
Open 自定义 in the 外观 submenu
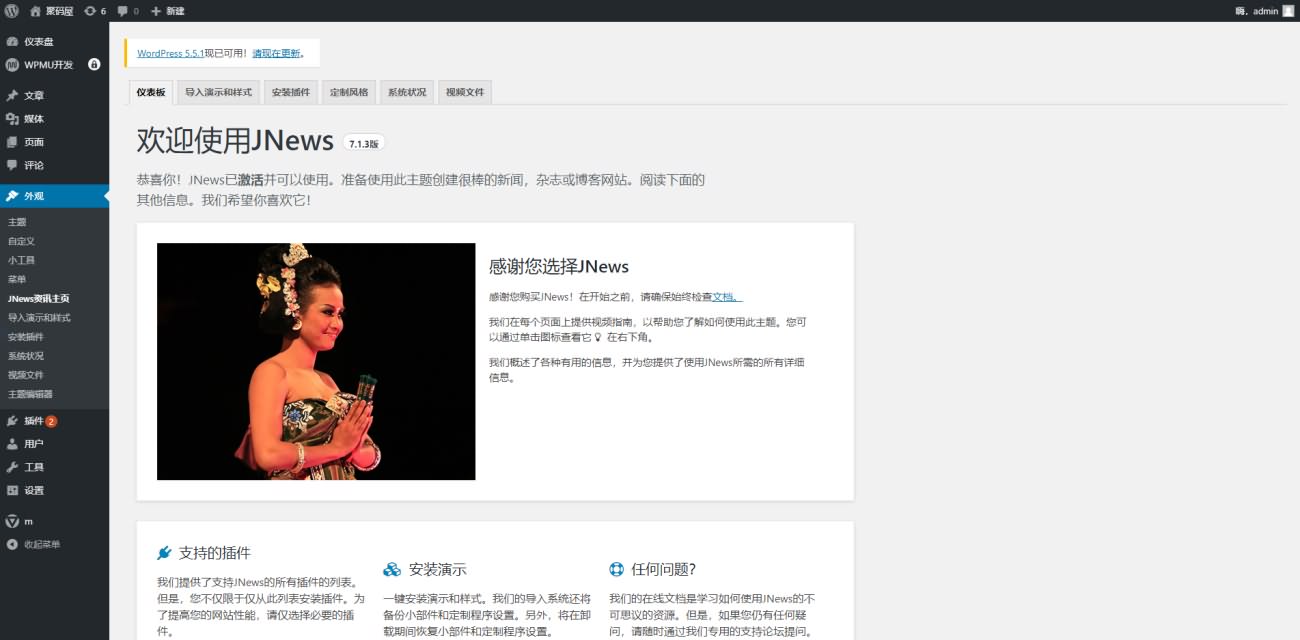[21, 241]
